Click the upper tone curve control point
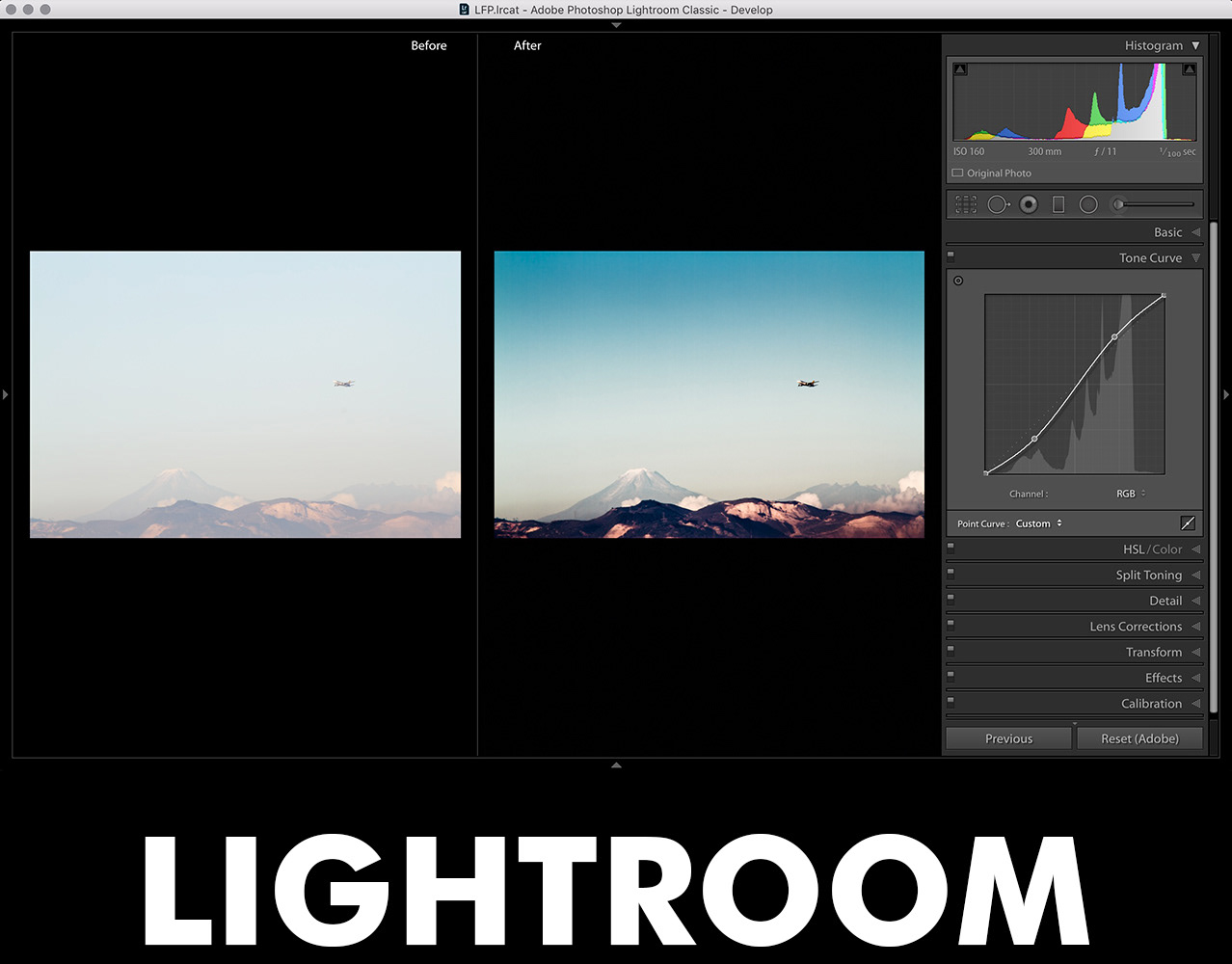 click(x=1114, y=337)
